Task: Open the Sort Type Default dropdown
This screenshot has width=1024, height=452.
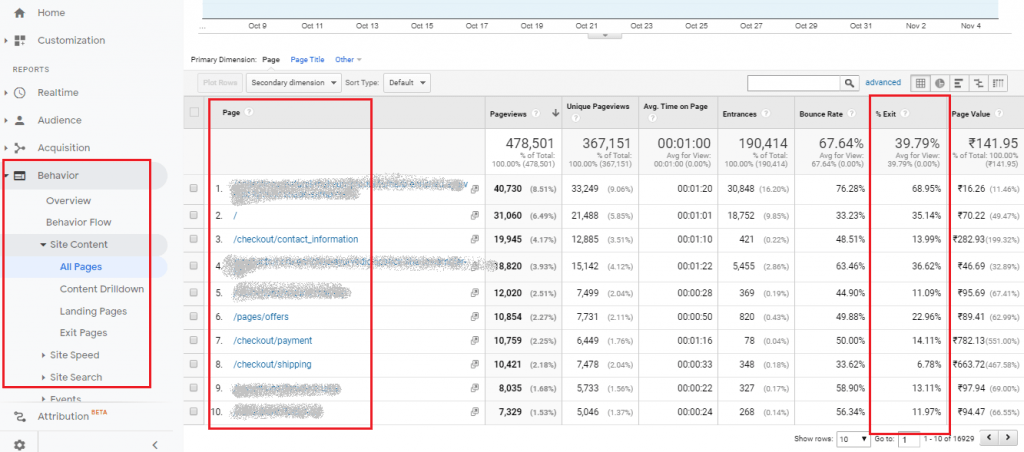Action: (407, 83)
